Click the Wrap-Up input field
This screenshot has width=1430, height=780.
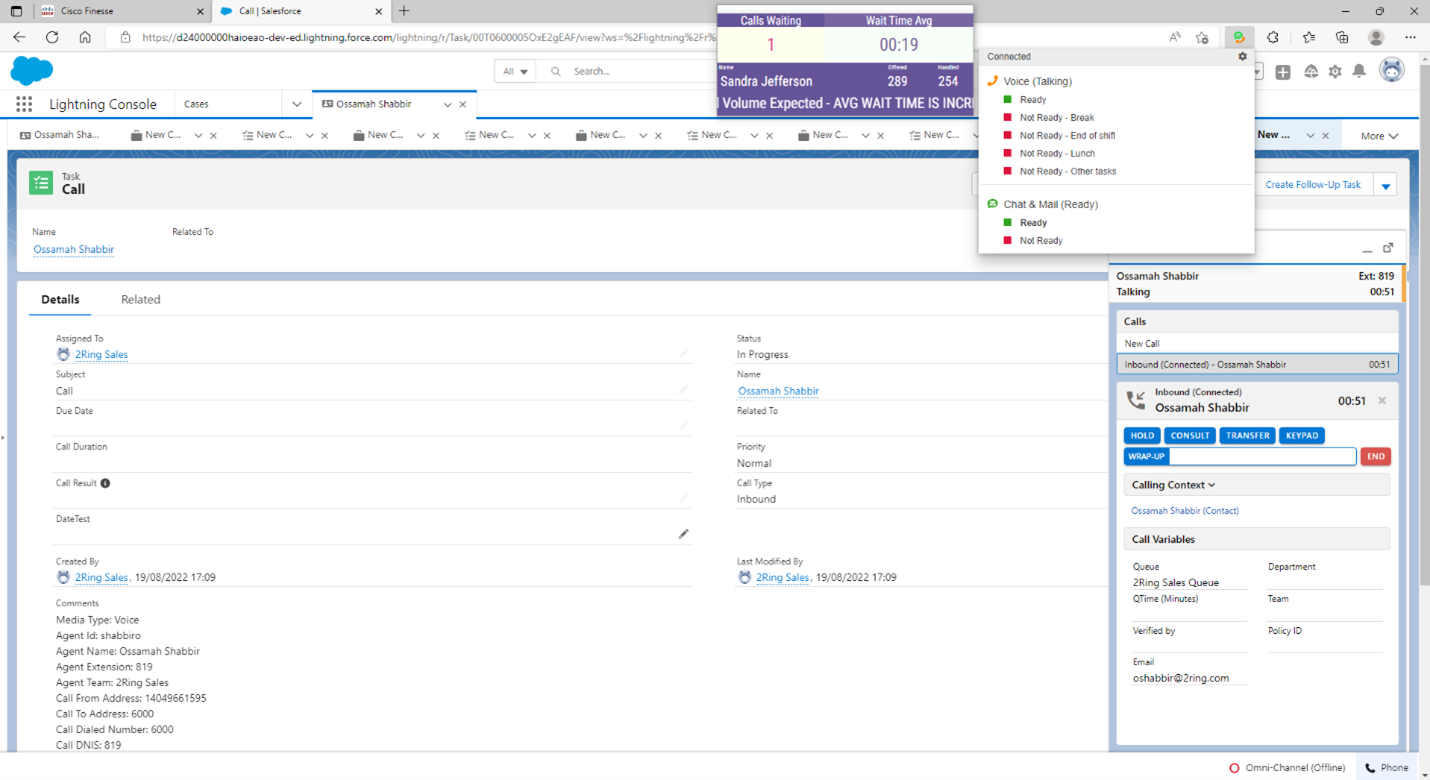click(x=1262, y=457)
